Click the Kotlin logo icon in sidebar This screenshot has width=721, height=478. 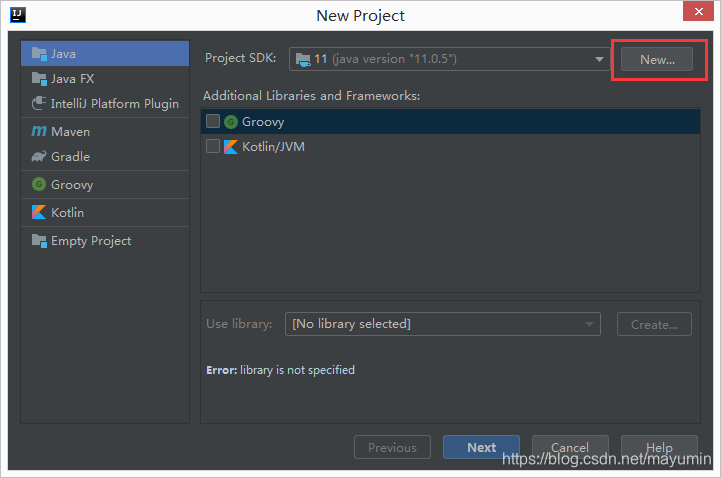tap(39, 212)
